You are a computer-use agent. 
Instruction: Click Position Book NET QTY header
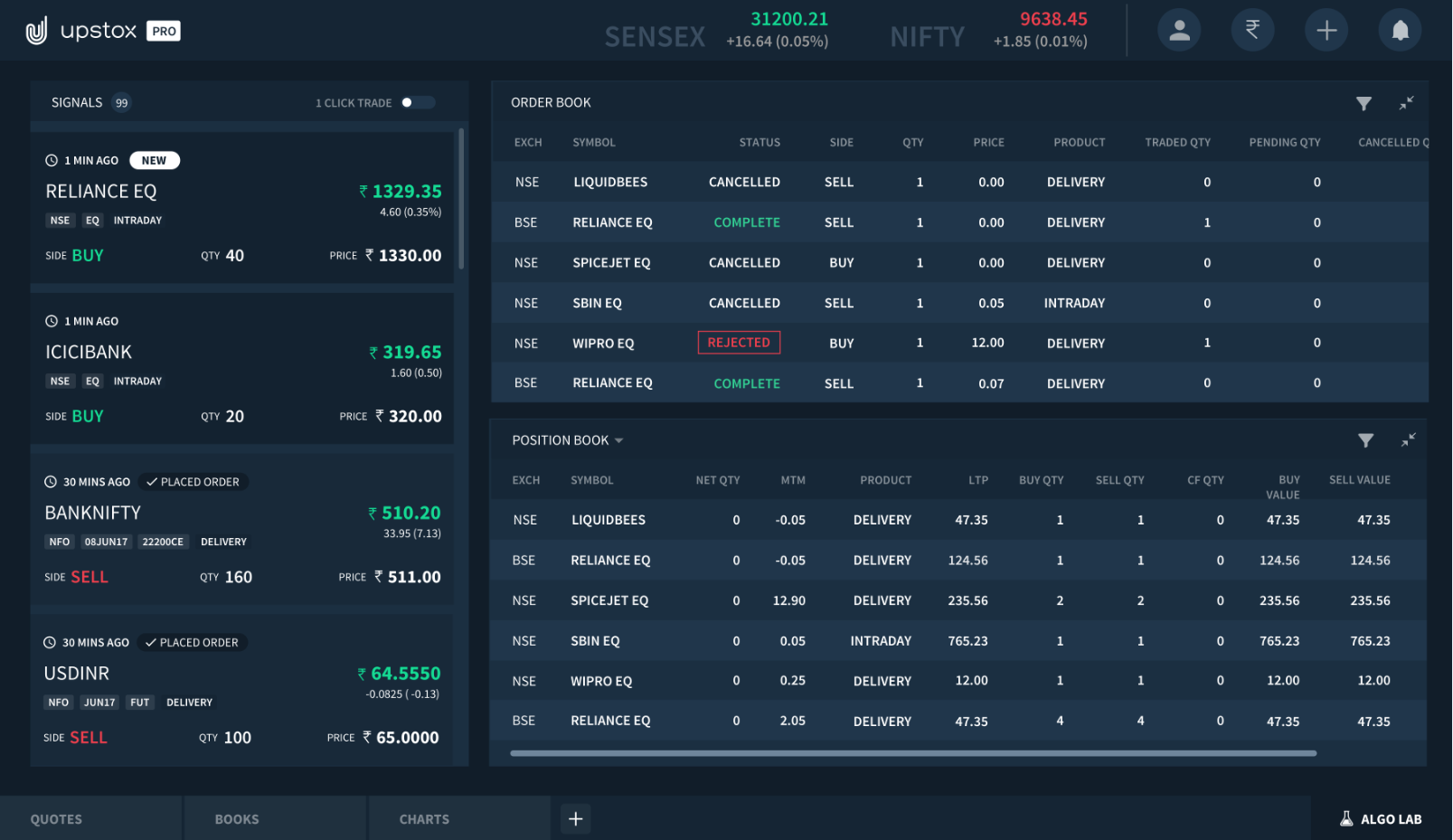pos(717,480)
